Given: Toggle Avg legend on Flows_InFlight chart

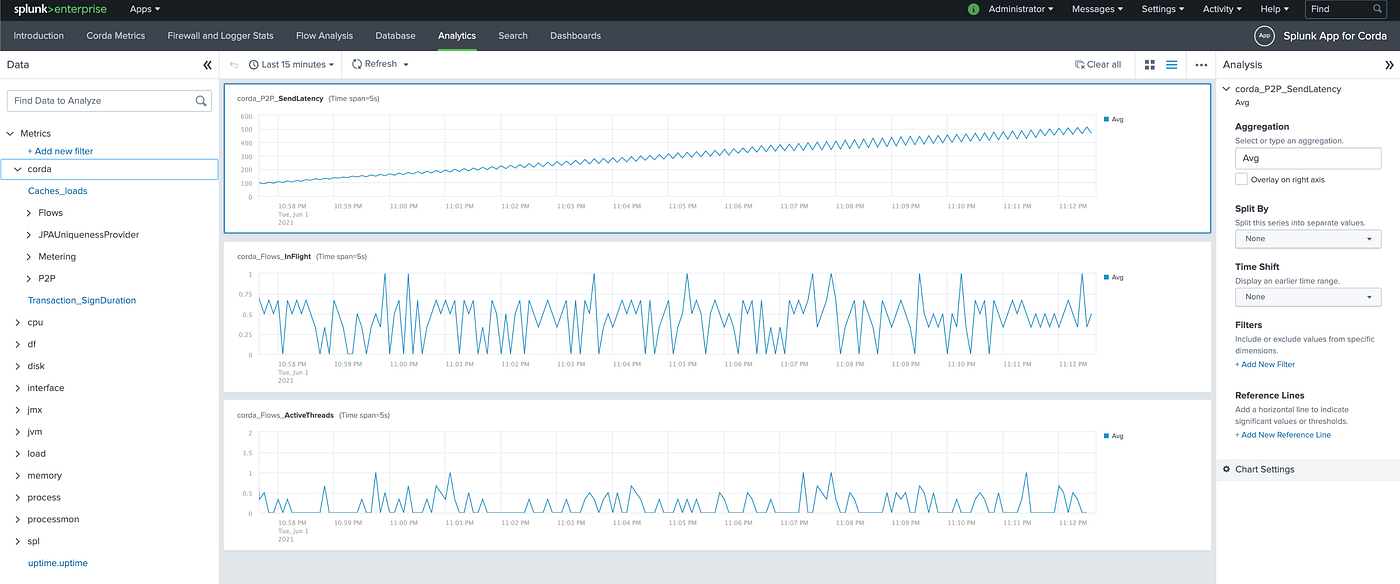Looking at the screenshot, I should coord(1114,277).
